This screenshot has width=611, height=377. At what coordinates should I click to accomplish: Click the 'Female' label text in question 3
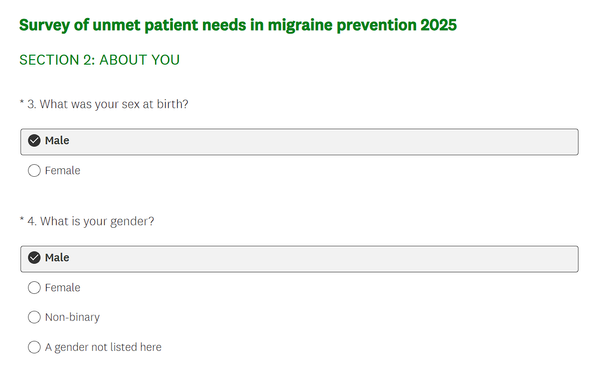coord(62,170)
